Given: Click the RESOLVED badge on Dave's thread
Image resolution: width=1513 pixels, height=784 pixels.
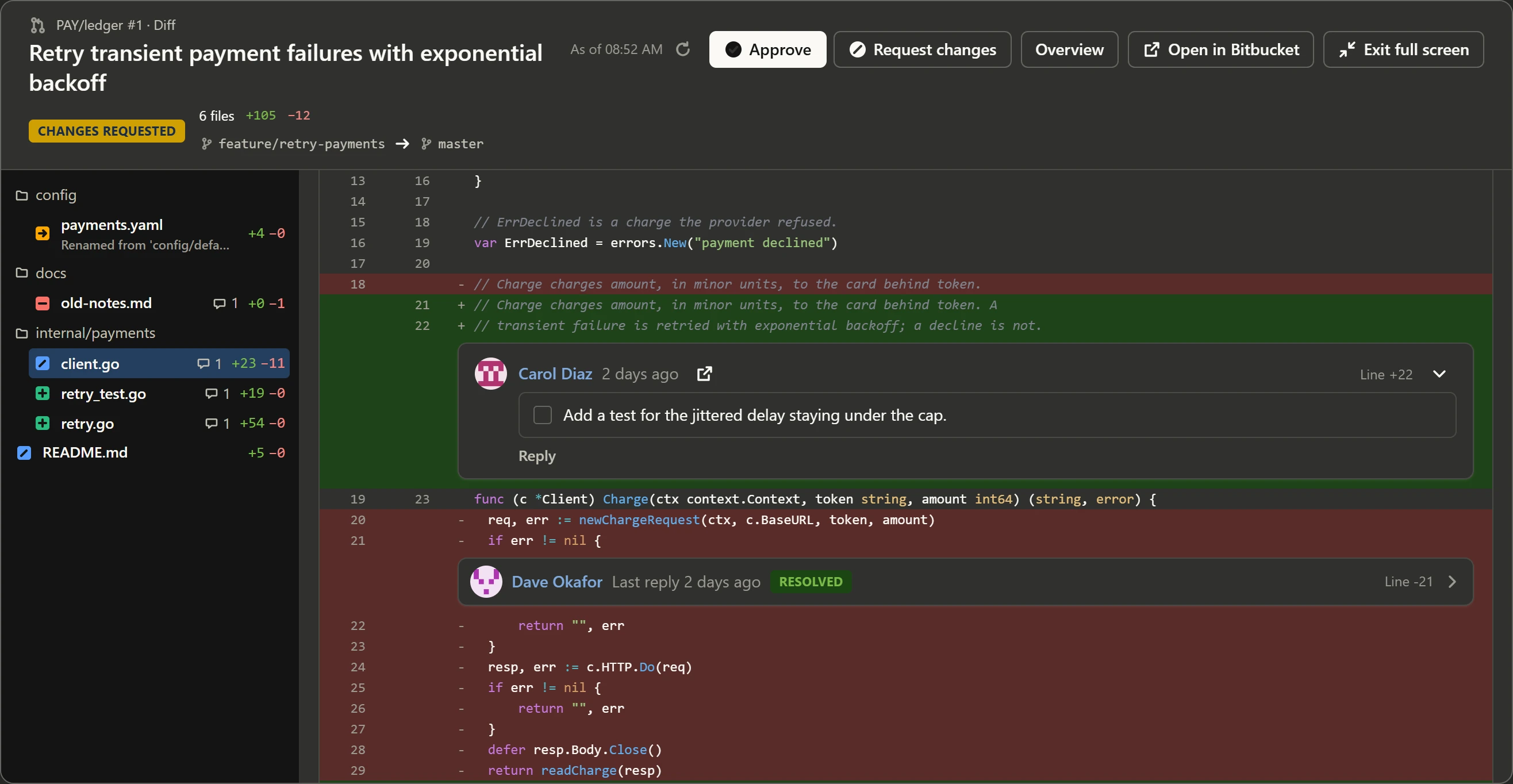Looking at the screenshot, I should pos(811,582).
